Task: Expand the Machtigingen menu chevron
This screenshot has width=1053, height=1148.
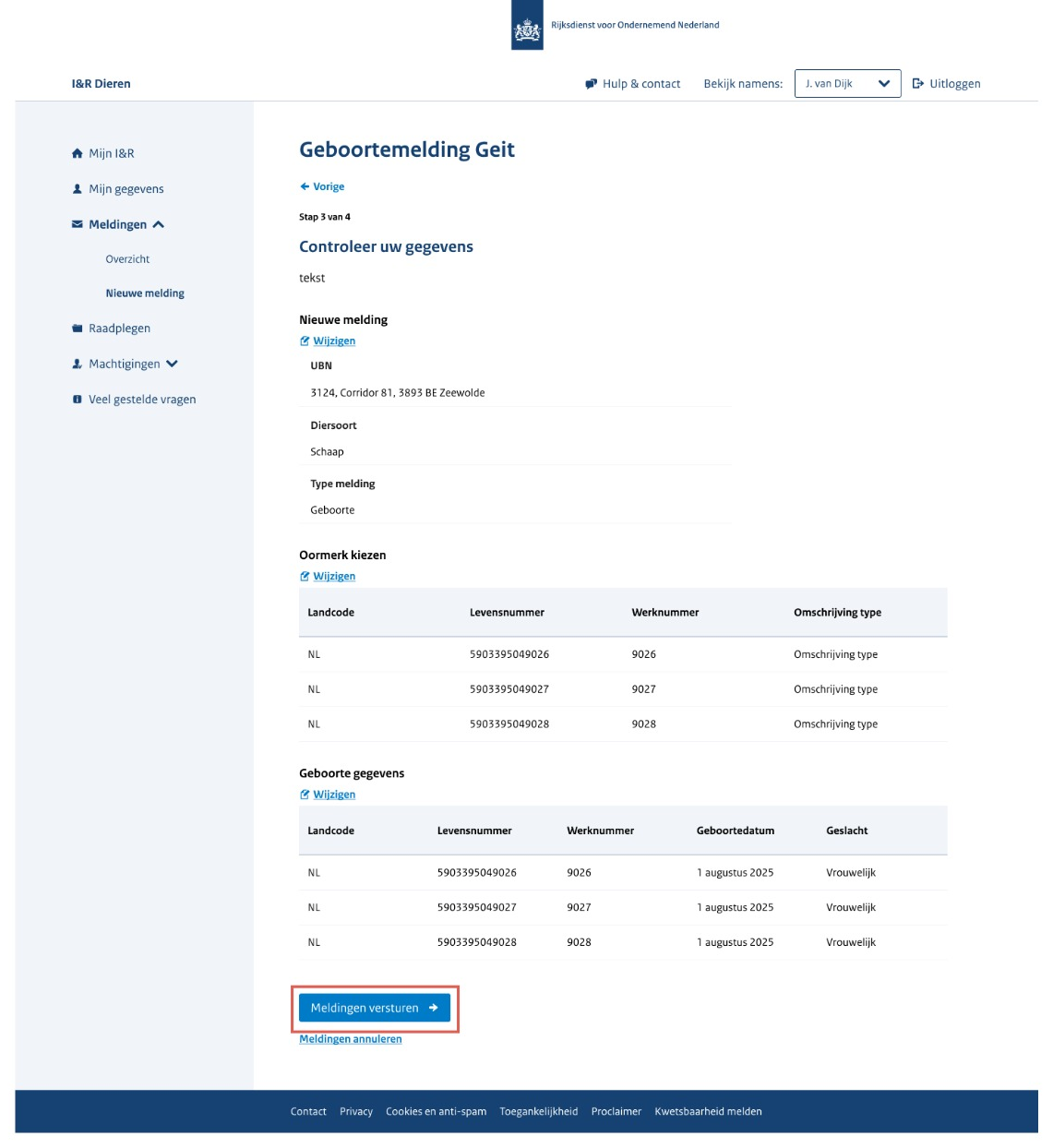Action: point(173,364)
